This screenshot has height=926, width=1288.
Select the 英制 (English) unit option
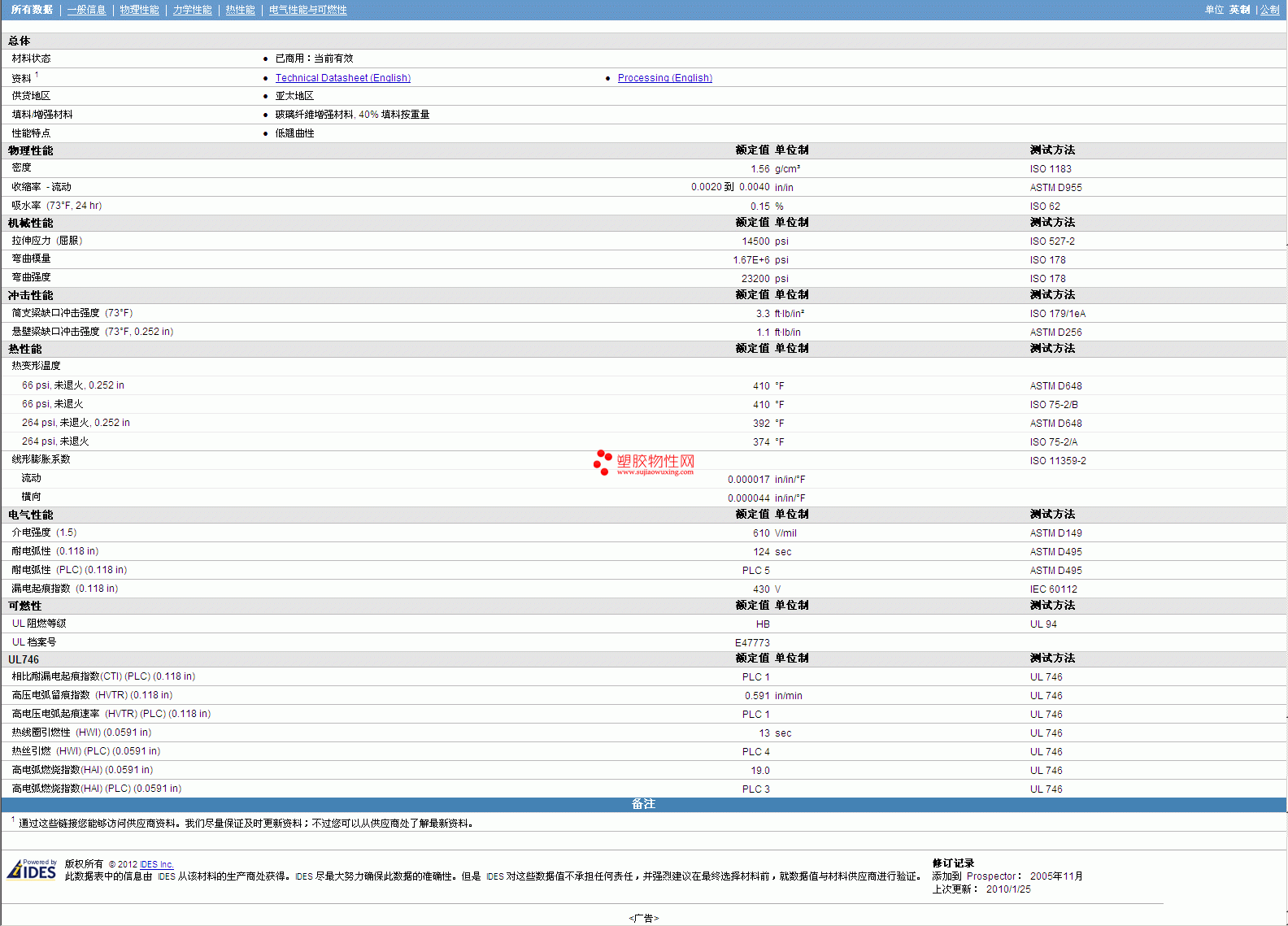[1239, 10]
